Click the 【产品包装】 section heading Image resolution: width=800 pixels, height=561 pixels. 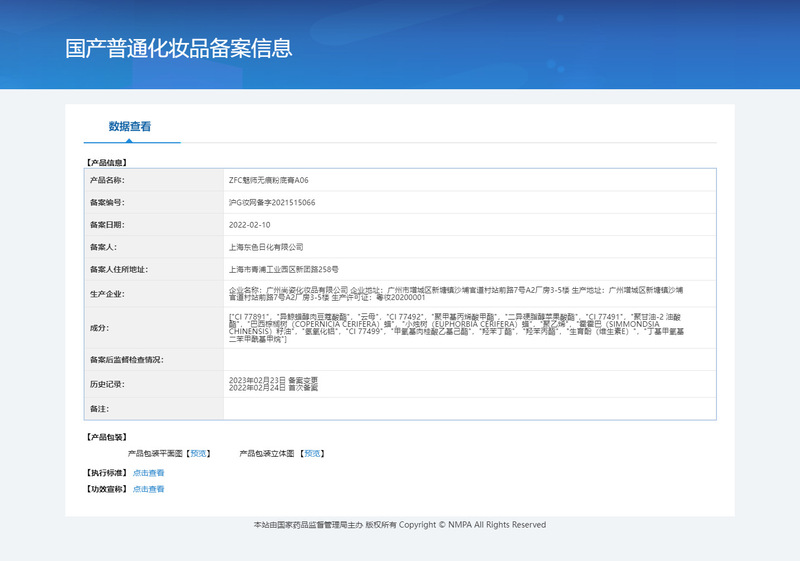[107, 437]
